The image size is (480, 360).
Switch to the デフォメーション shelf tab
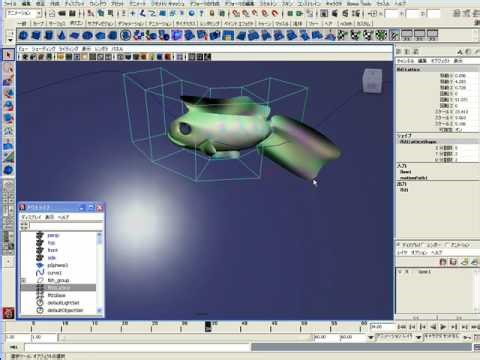[131, 23]
